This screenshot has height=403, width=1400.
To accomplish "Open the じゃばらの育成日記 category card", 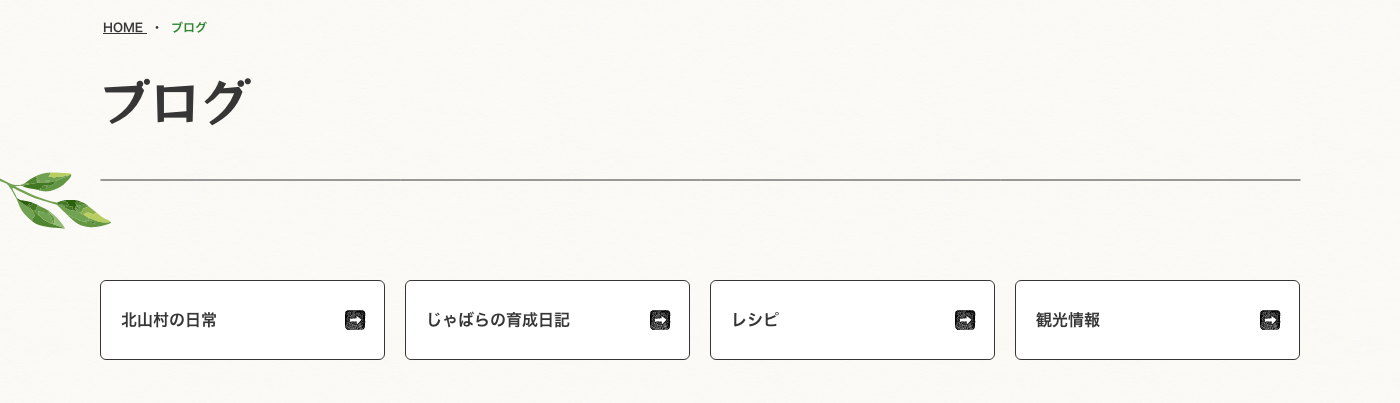I will click(x=547, y=320).
